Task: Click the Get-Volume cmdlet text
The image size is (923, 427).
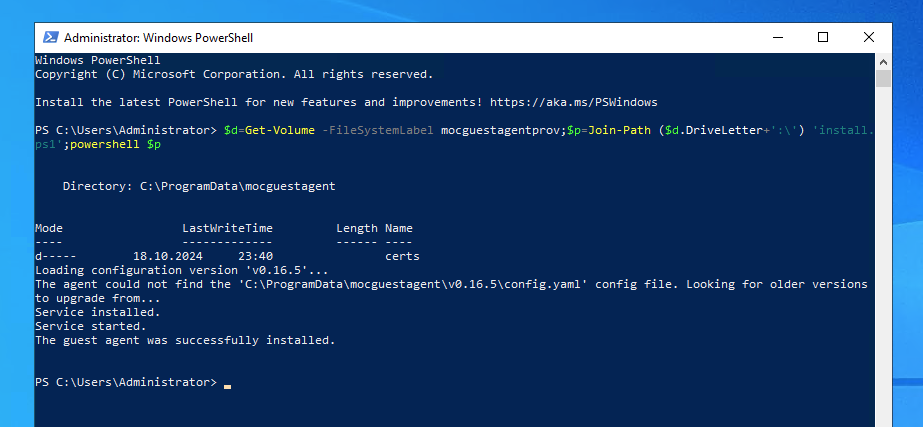Action: click(280, 130)
